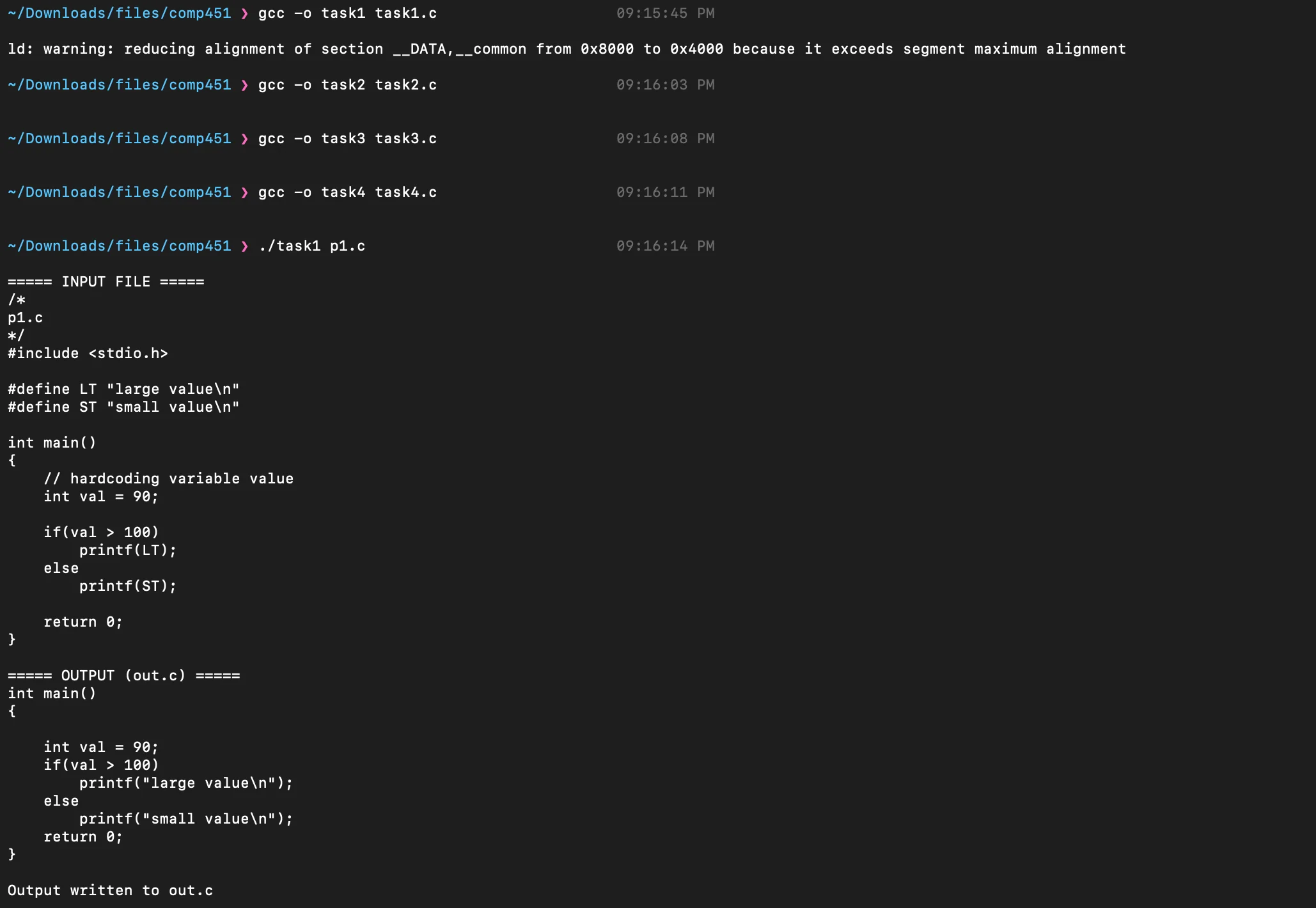Click printf("small value\n") in output
The height and width of the screenshot is (908, 1316).
185,819
